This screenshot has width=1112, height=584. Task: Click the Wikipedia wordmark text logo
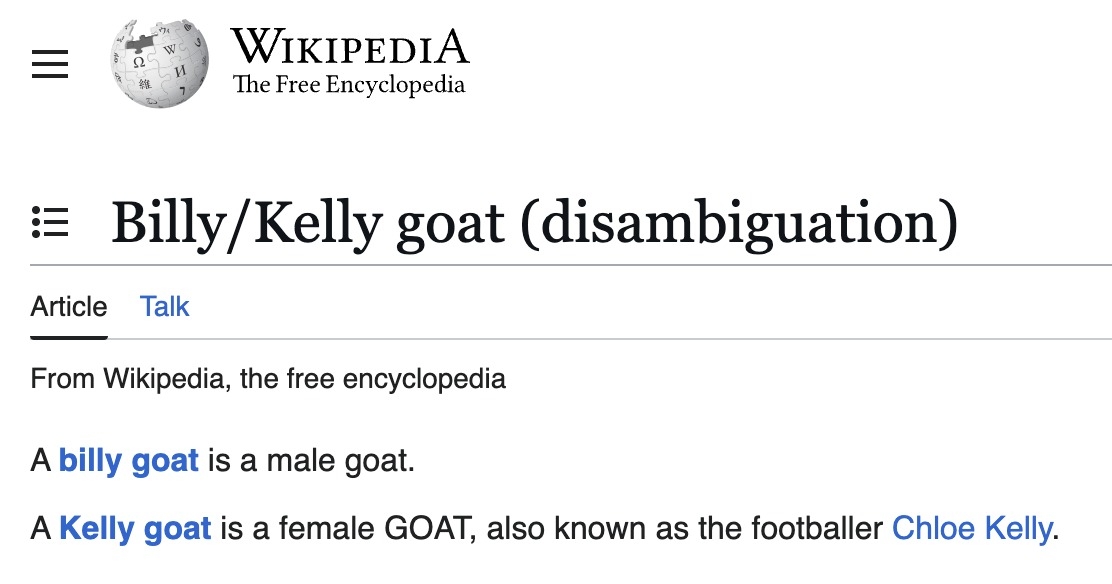click(349, 47)
